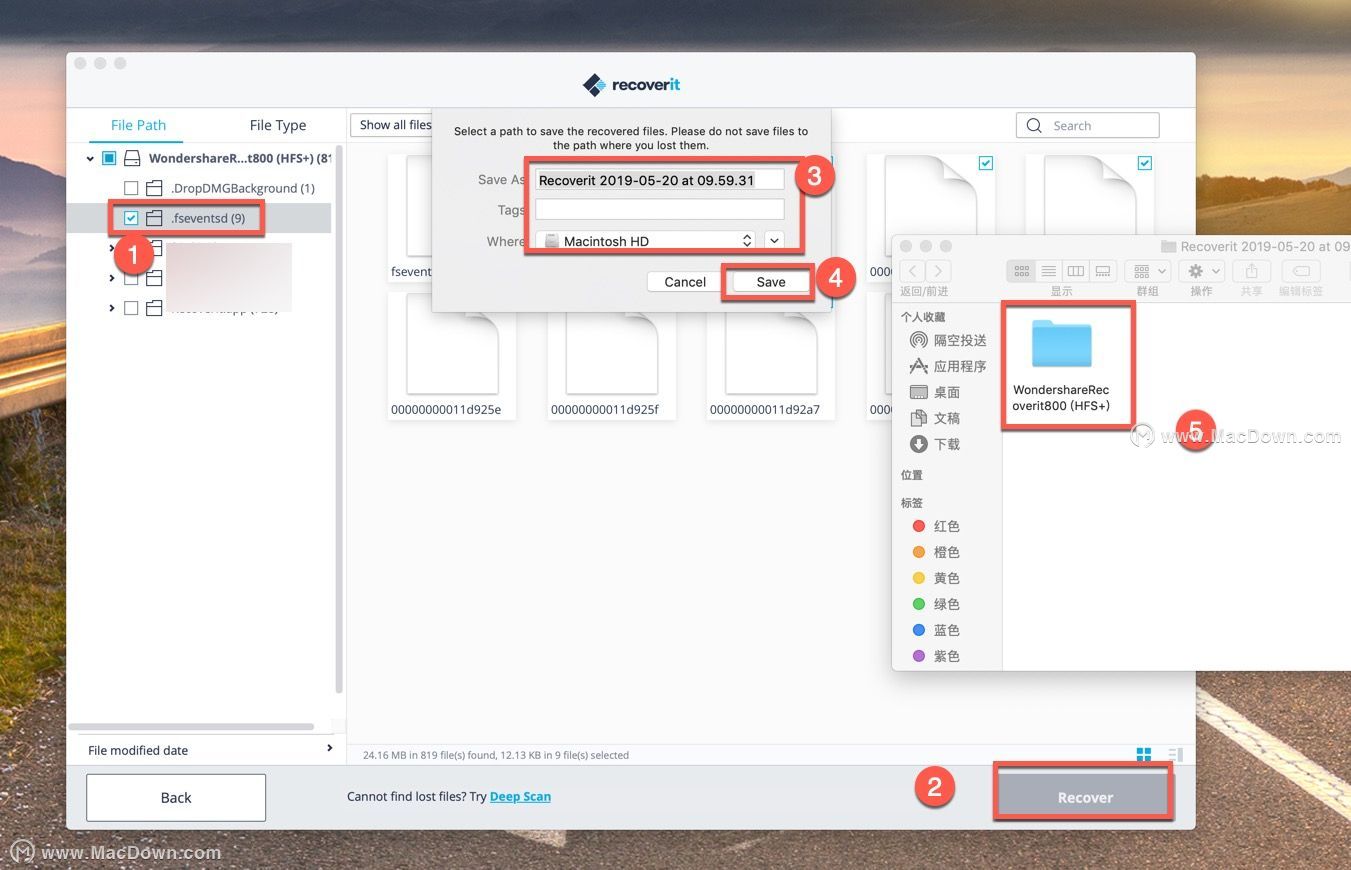Viewport: 1351px width, 870px height.
Task: Switch to thumbnail grid view
Action: tap(1144, 754)
